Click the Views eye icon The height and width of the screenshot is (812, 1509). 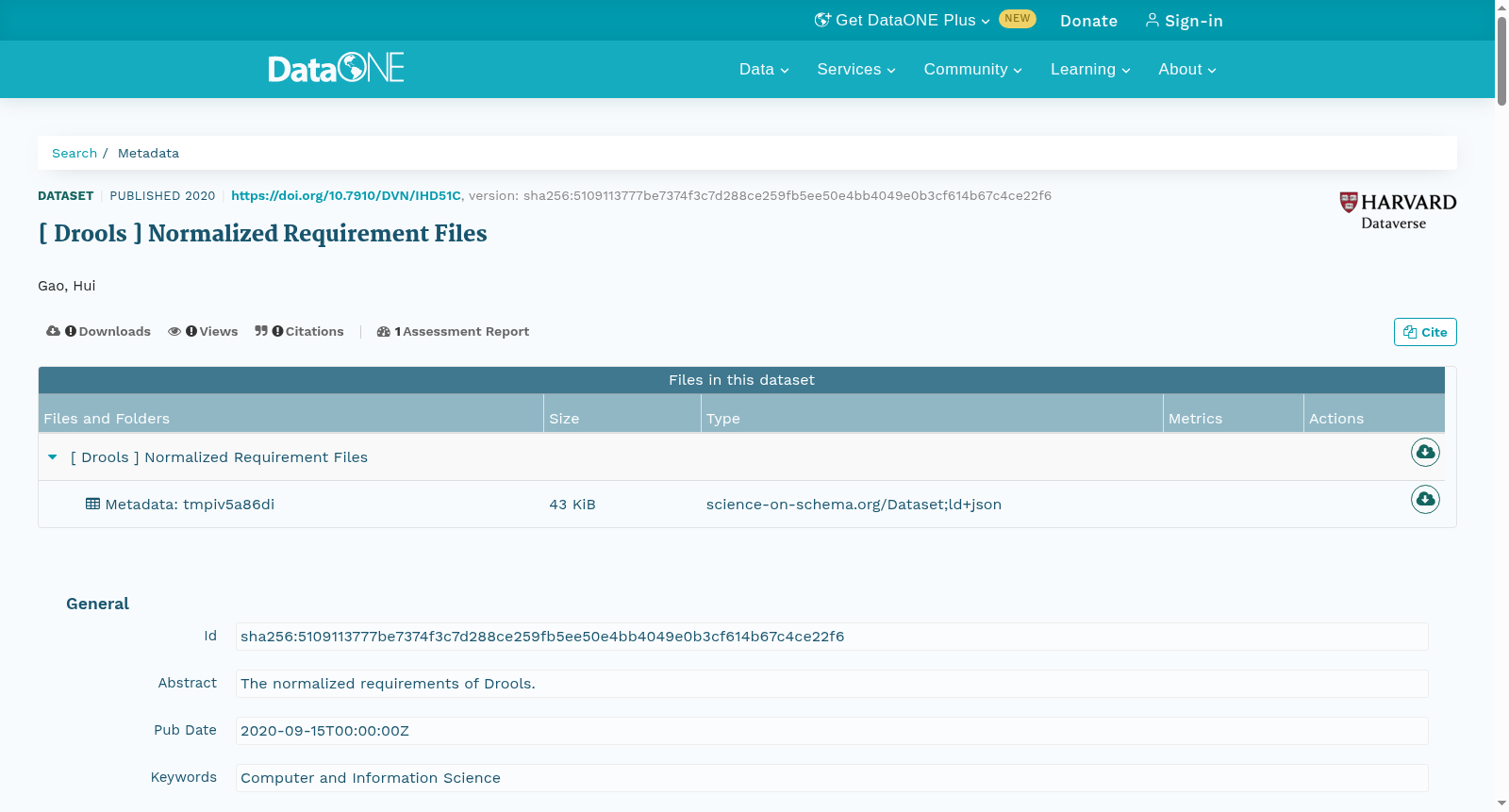(174, 331)
